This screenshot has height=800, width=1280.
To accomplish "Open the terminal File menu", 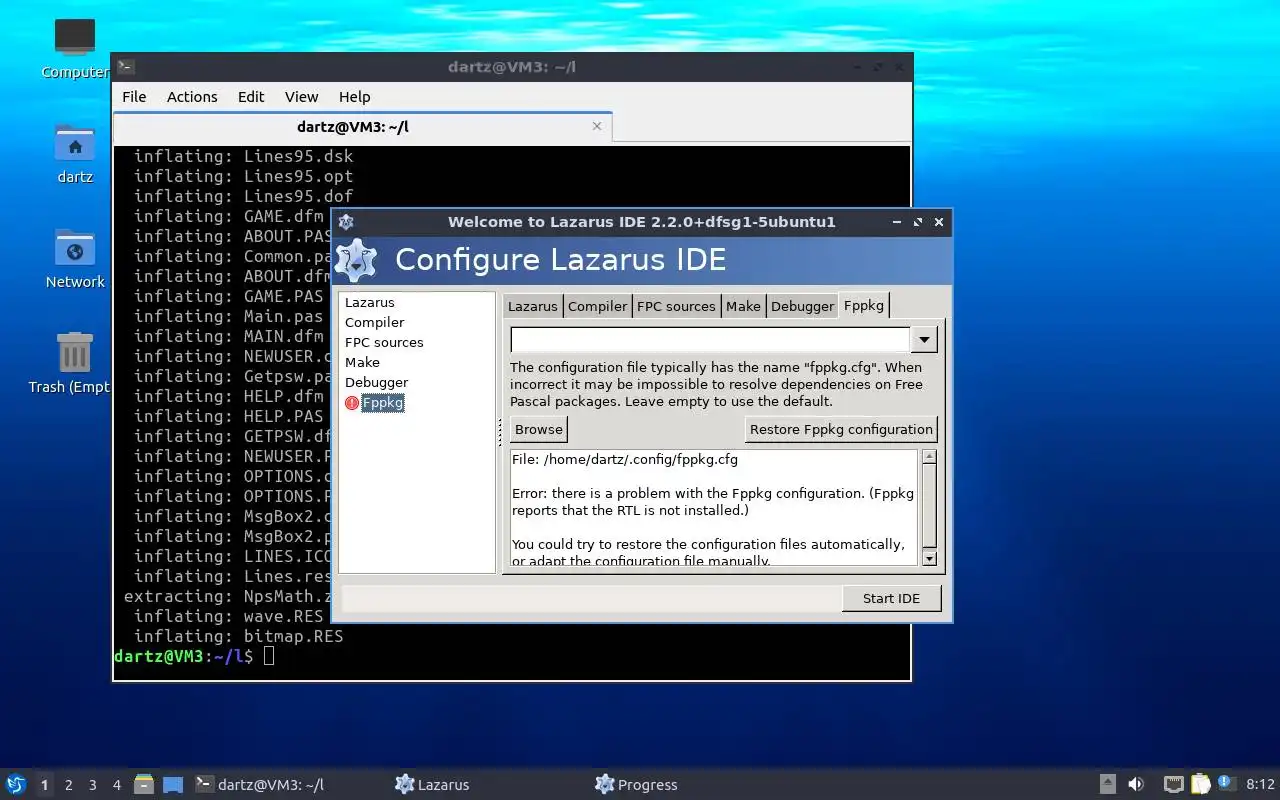I will (x=134, y=97).
